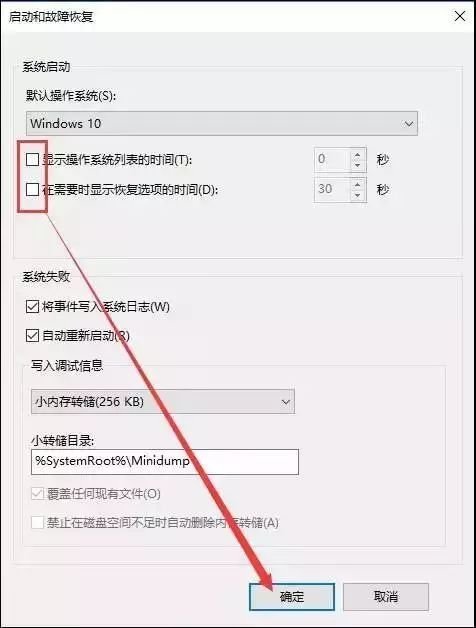Toggle 禁止在磁盘空间不足时自动删除内存转储 checkbox
476x628 pixels.
point(37,522)
